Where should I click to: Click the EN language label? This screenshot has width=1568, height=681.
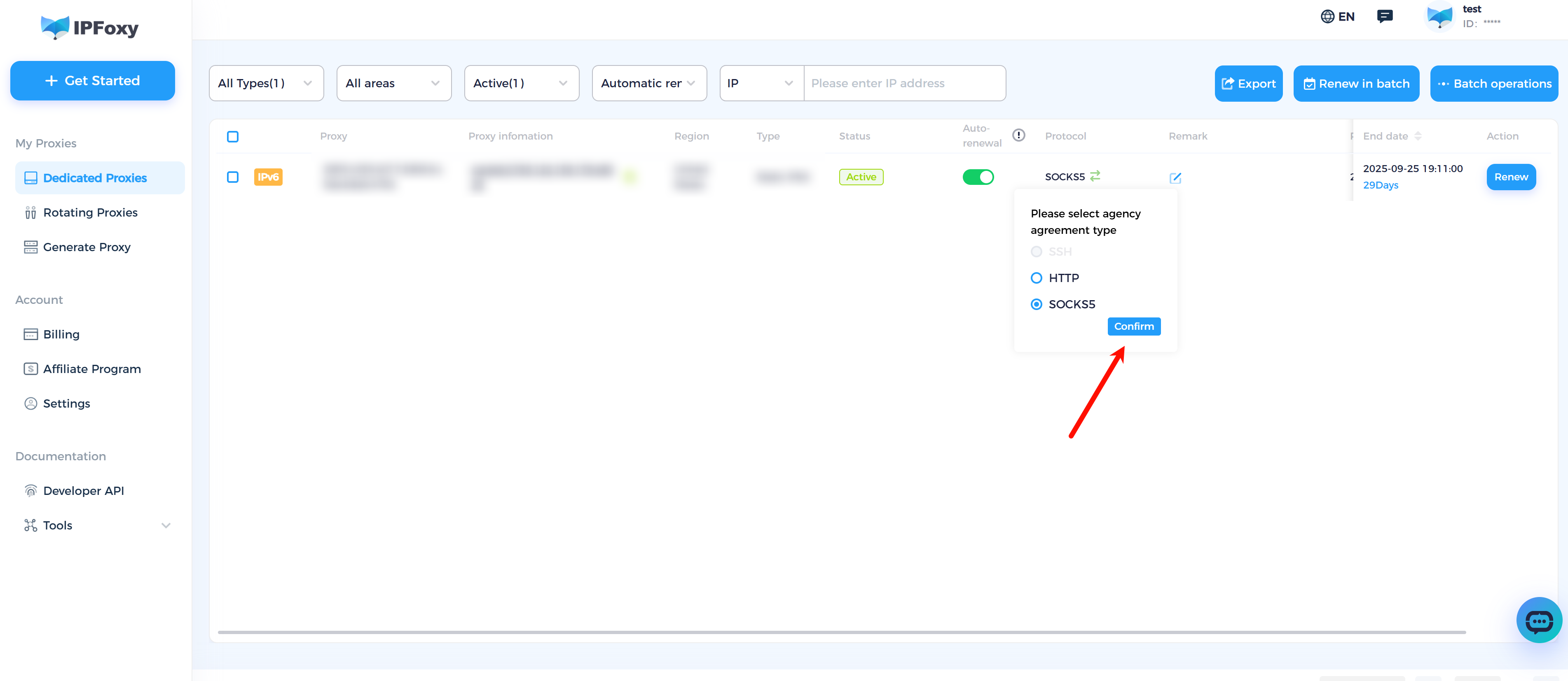(1346, 16)
